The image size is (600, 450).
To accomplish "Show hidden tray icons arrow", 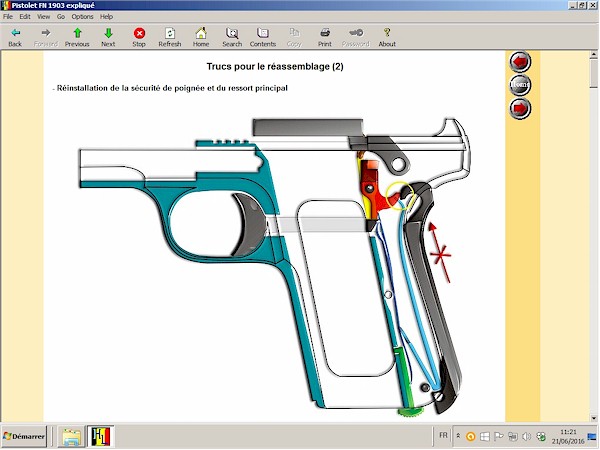I will click(458, 436).
